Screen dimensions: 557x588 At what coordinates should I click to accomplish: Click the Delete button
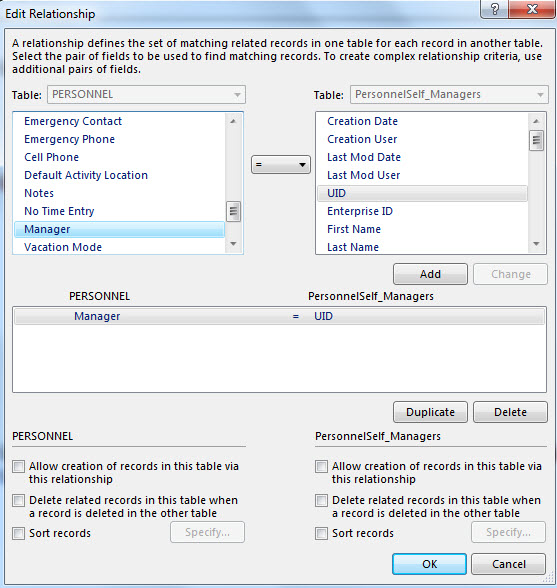coord(510,412)
